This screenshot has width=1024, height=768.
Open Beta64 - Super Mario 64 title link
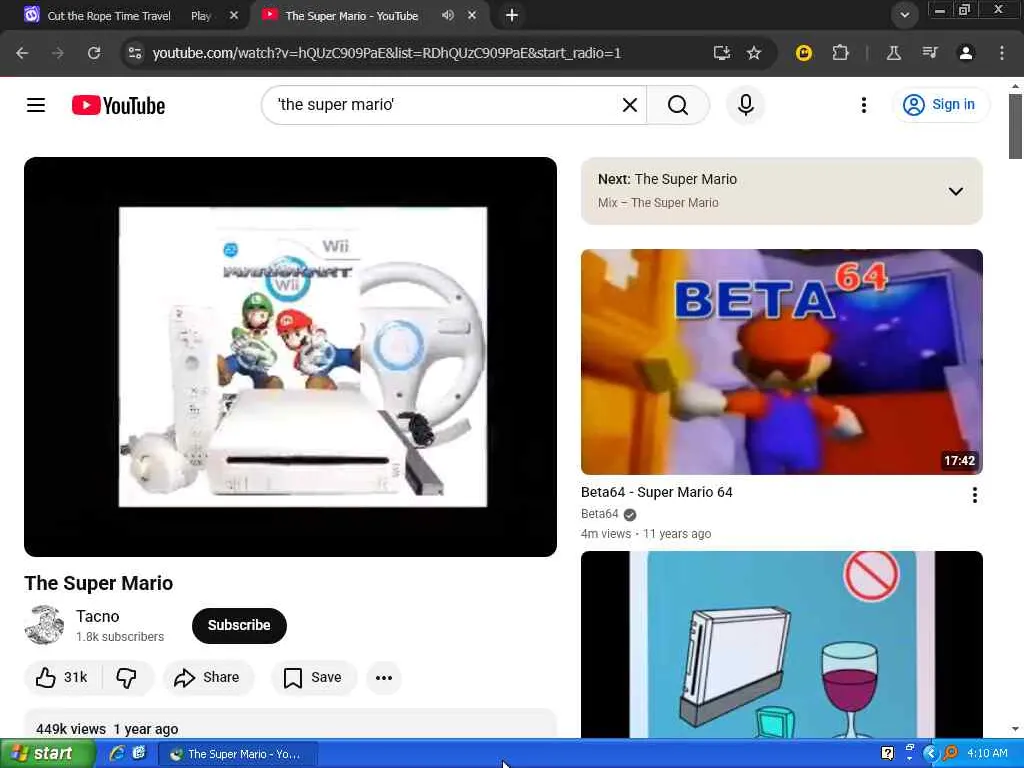pos(656,492)
